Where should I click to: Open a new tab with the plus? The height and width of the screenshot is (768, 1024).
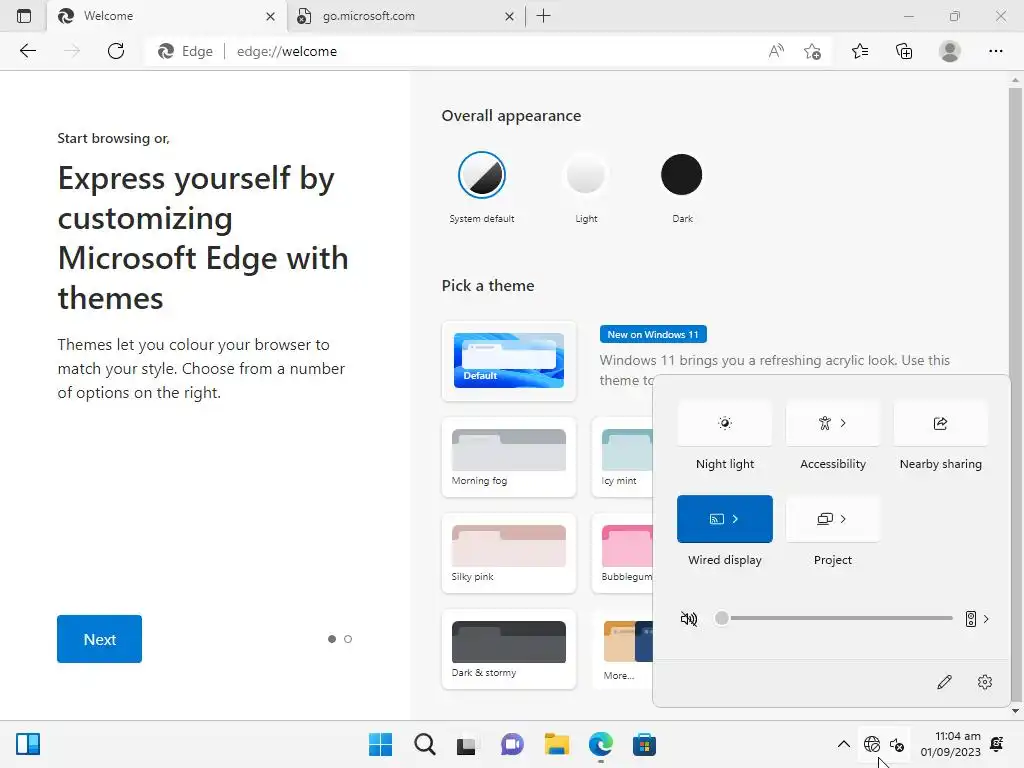point(543,16)
